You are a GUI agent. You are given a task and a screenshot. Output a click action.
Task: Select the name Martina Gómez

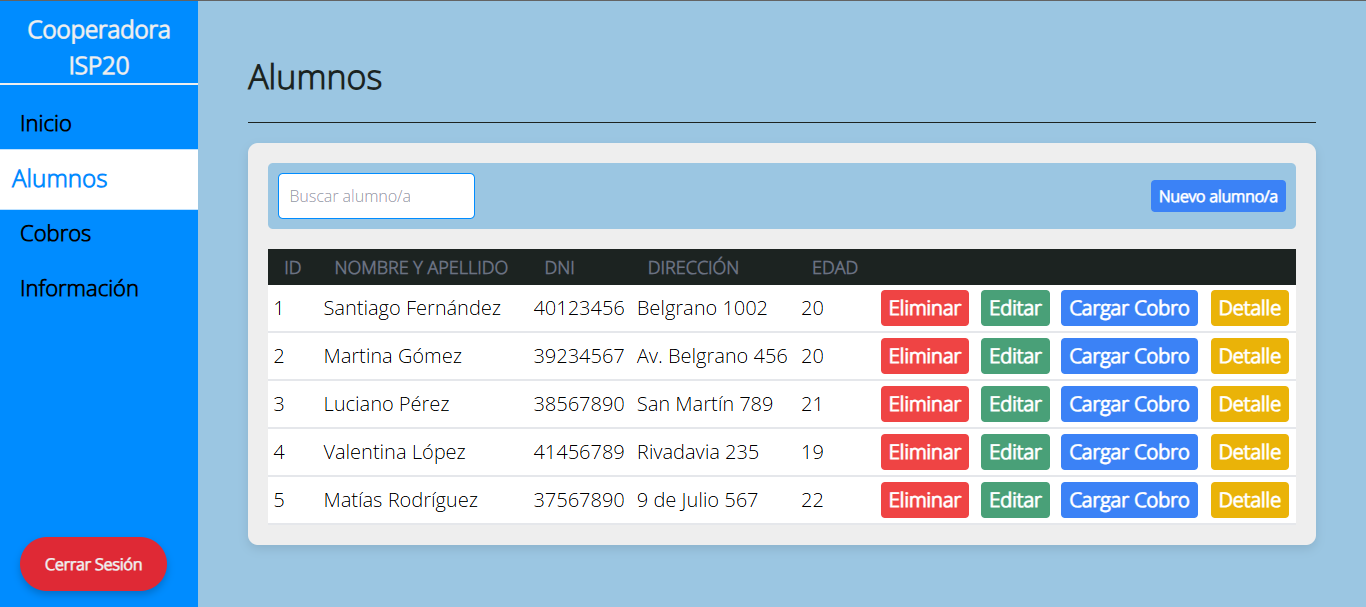pyautogui.click(x=393, y=356)
